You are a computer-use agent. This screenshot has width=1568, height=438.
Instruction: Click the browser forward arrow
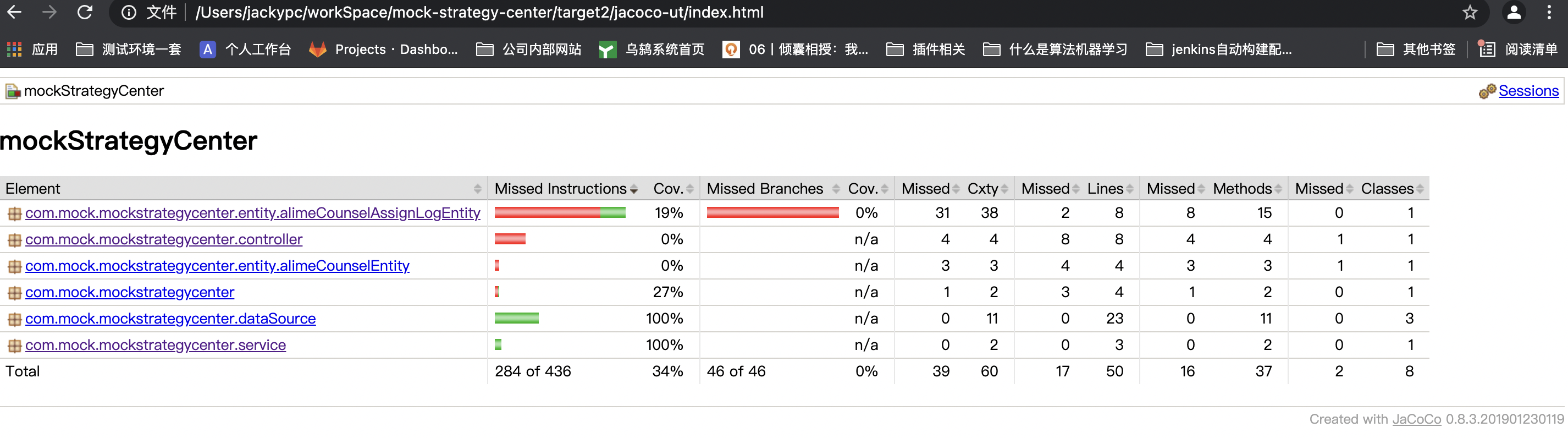tap(49, 12)
